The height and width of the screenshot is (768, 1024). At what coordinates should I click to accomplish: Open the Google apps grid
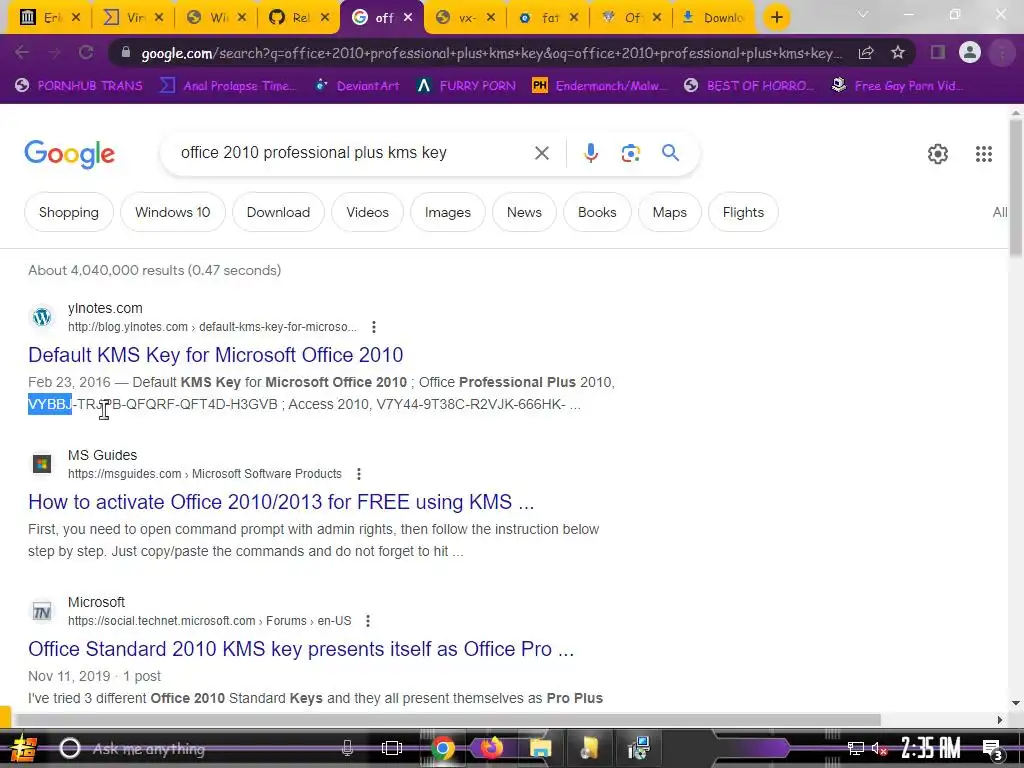point(984,153)
